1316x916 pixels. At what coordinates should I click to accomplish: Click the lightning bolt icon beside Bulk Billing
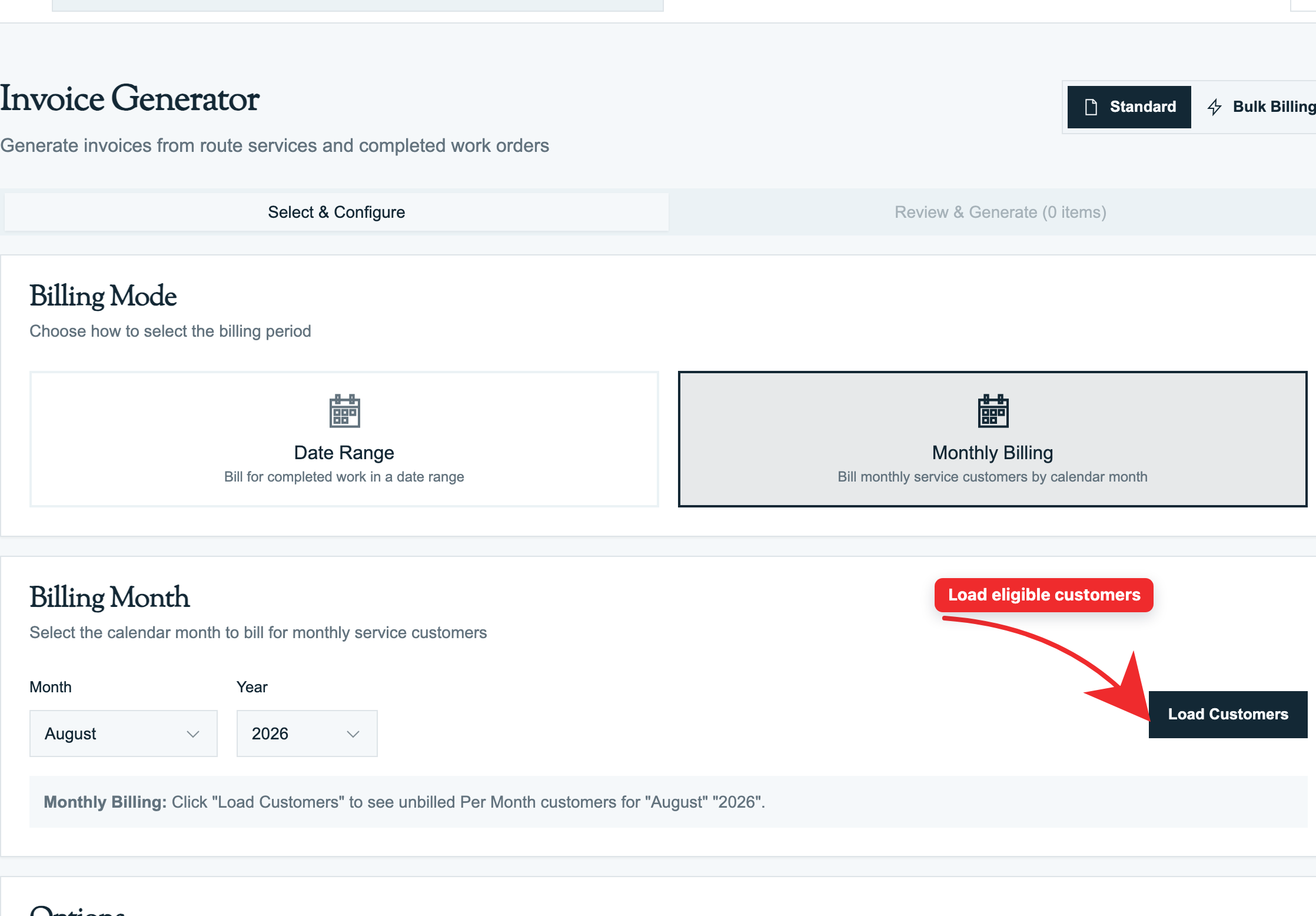1214,107
